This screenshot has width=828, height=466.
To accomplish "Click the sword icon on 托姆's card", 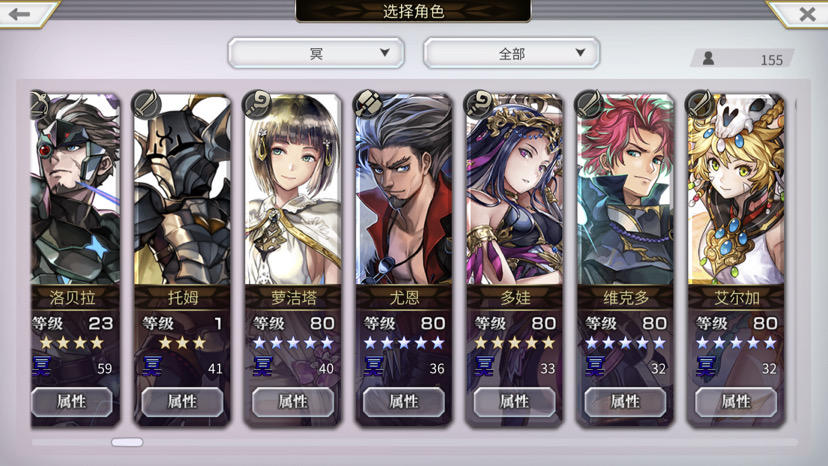I will pyautogui.click(x=146, y=104).
